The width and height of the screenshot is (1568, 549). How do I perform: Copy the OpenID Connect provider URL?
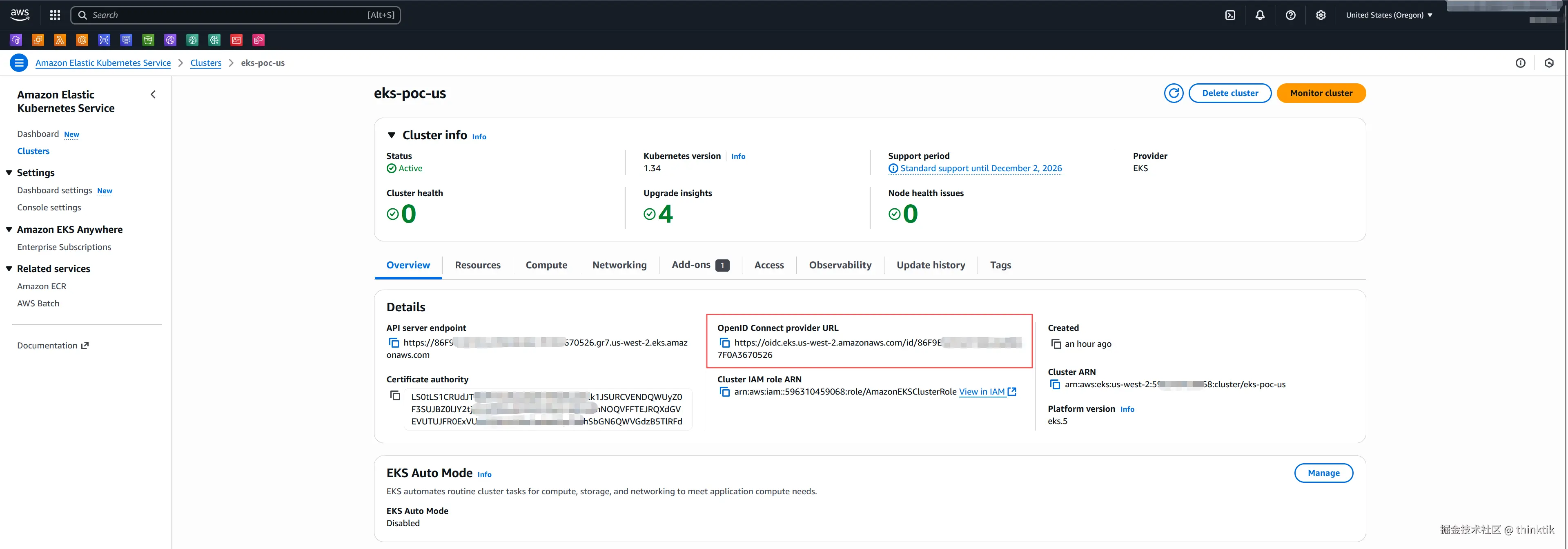pos(724,343)
